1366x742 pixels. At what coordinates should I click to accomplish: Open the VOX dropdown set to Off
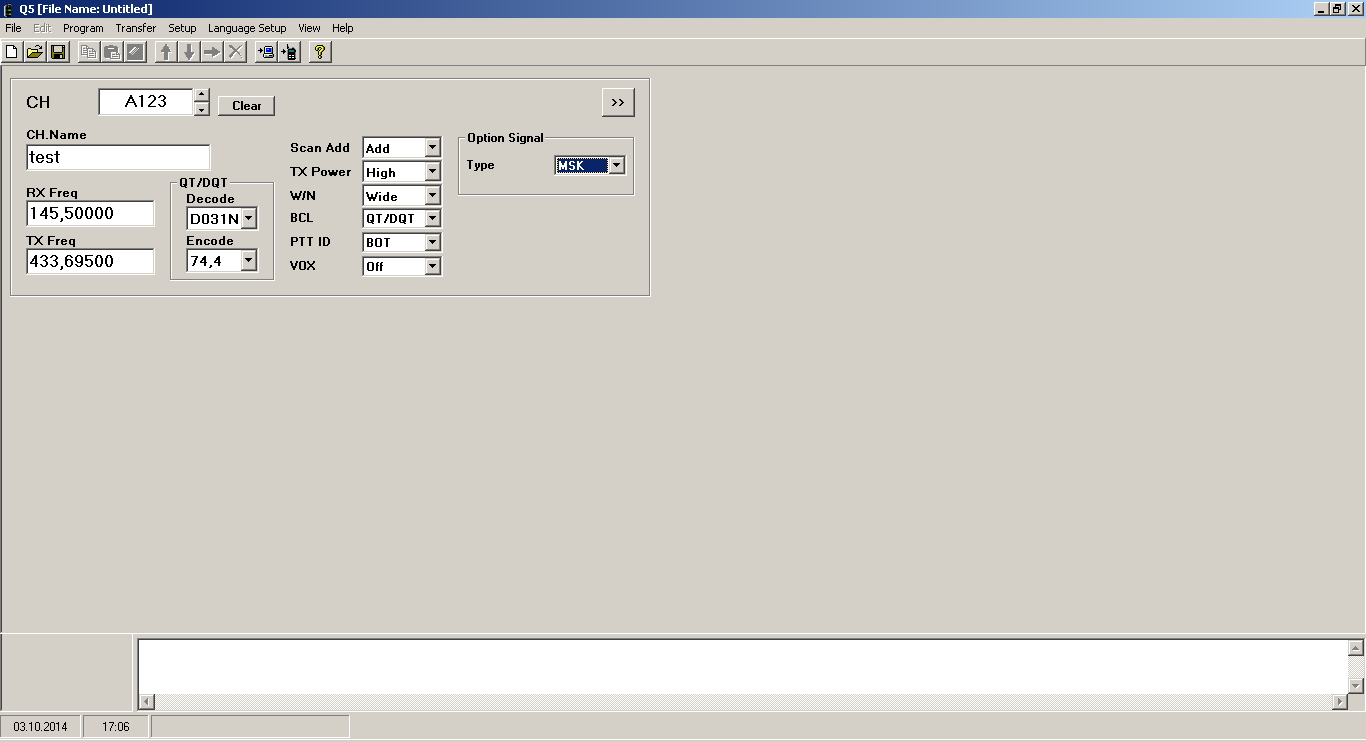click(x=432, y=266)
